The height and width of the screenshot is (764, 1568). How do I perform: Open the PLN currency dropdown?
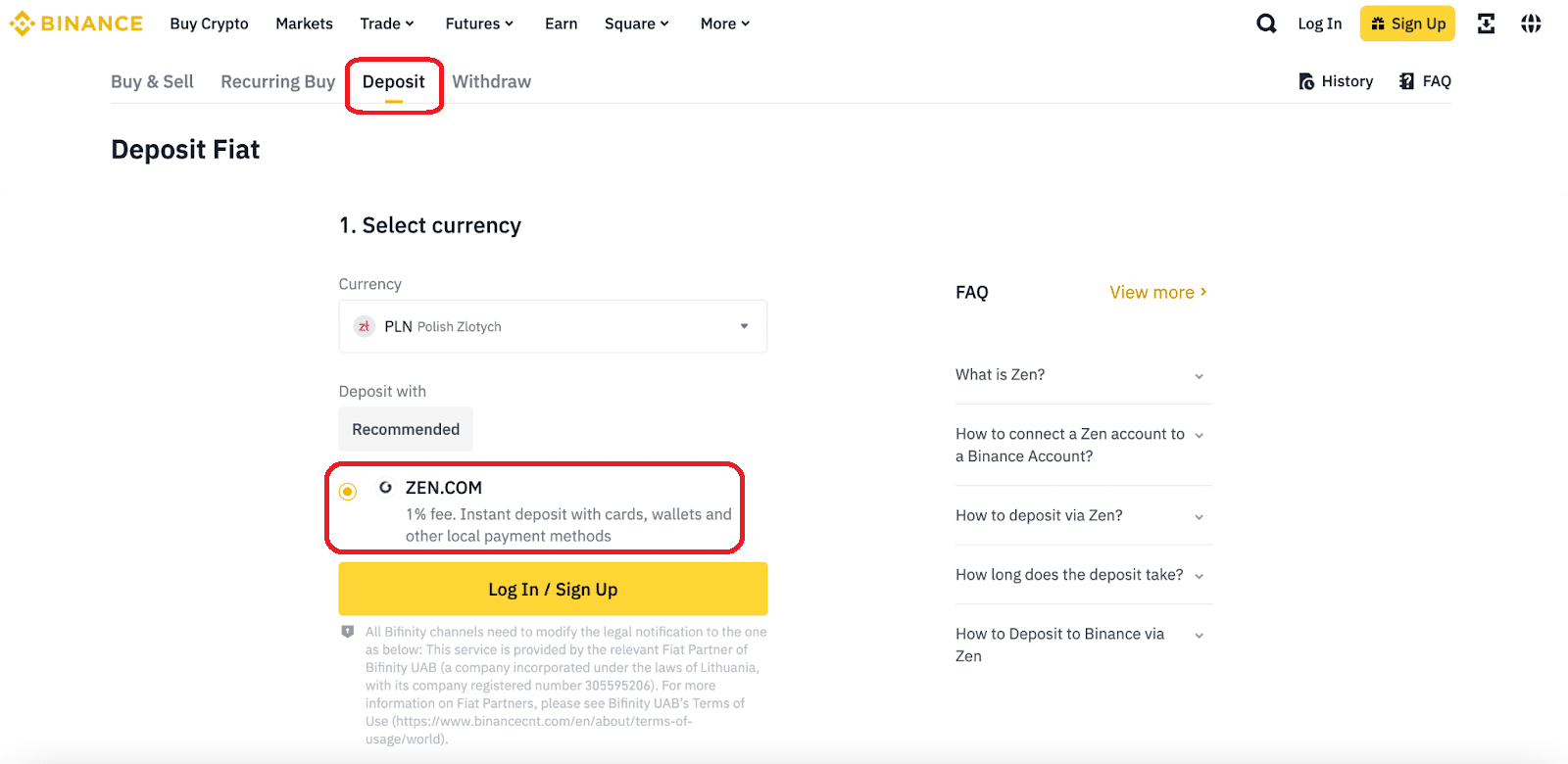coord(553,326)
